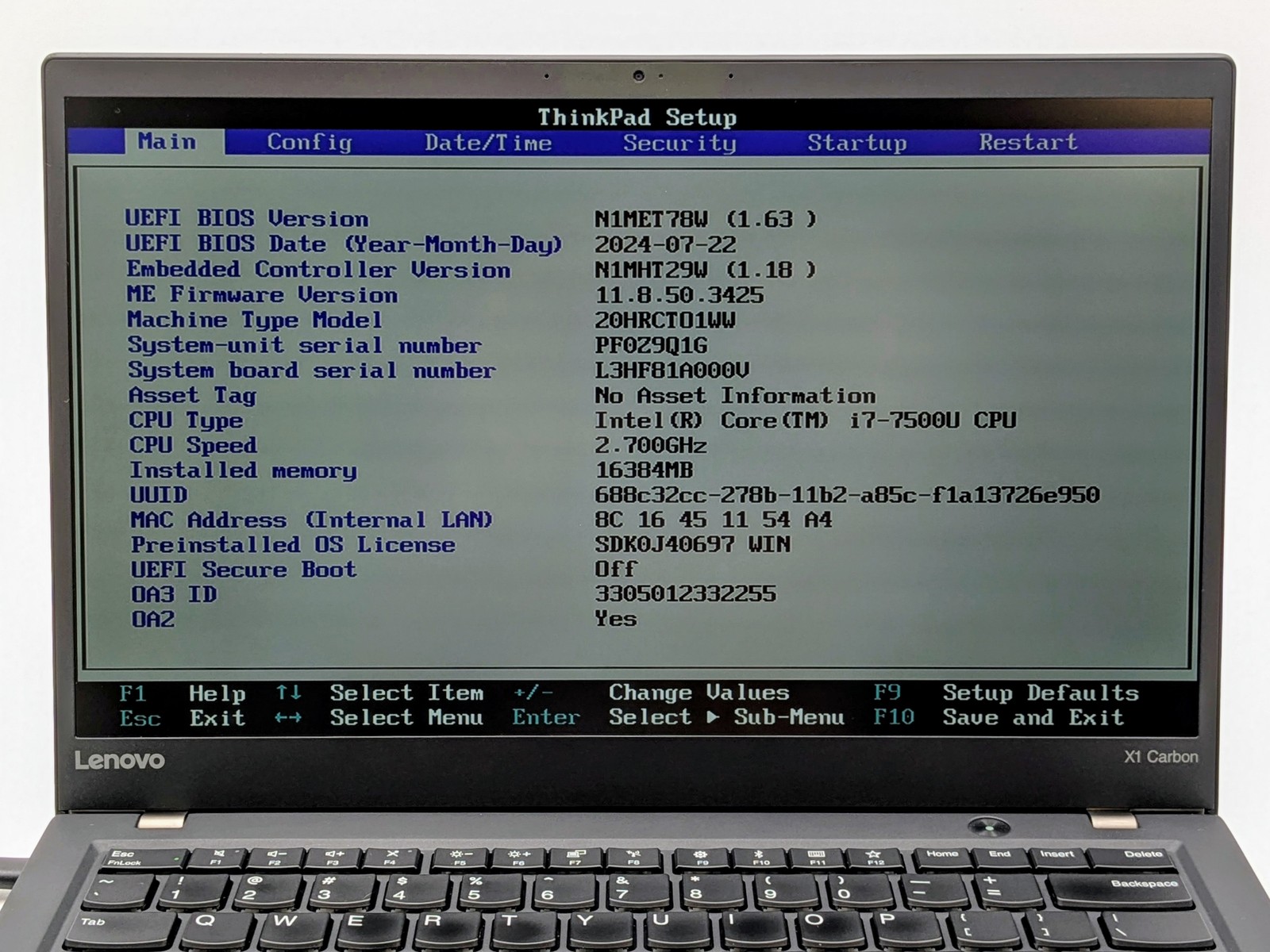Click F9 Setup Defaults hint

(1006, 693)
